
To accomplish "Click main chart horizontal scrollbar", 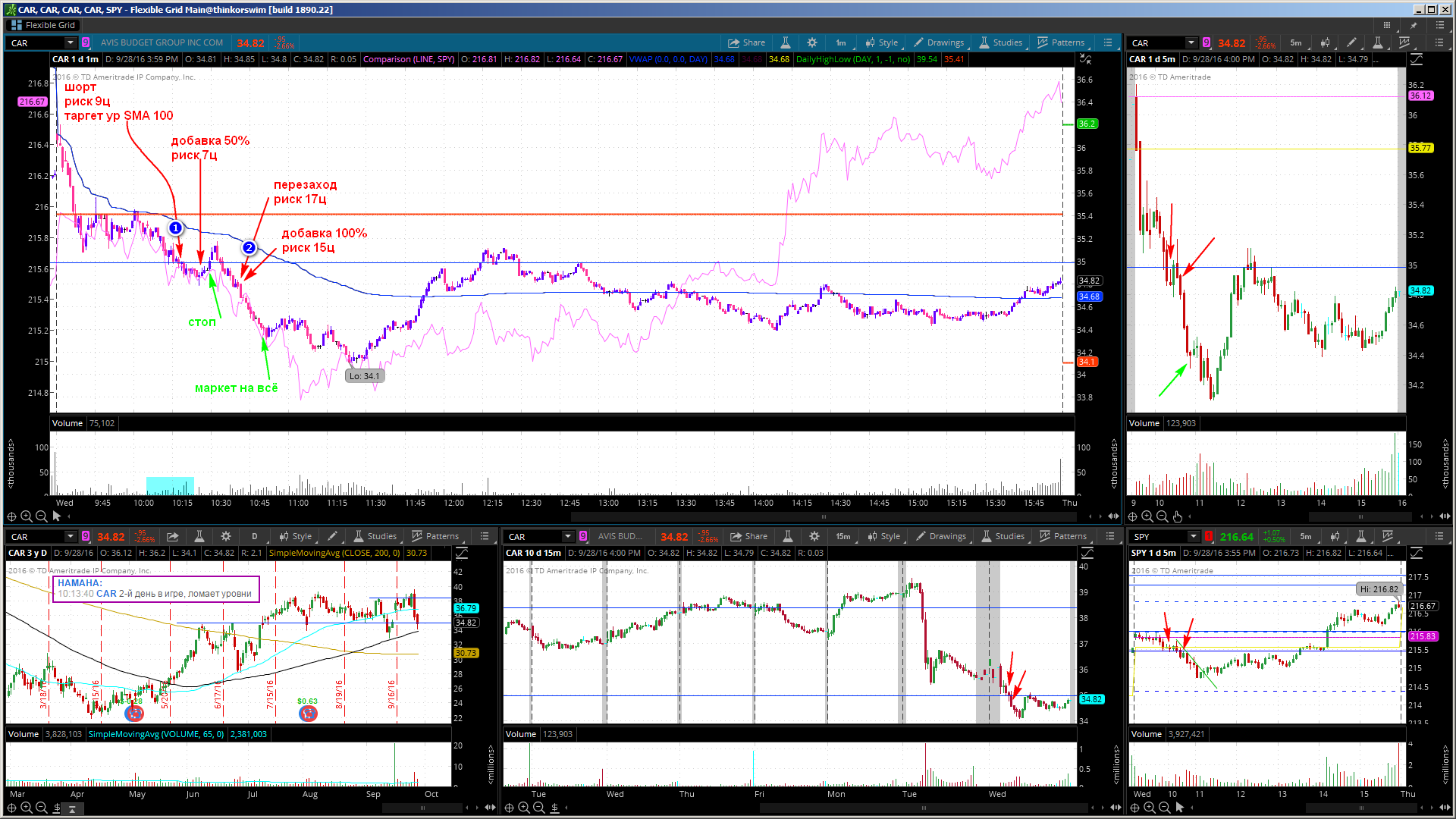I will pos(823,516).
